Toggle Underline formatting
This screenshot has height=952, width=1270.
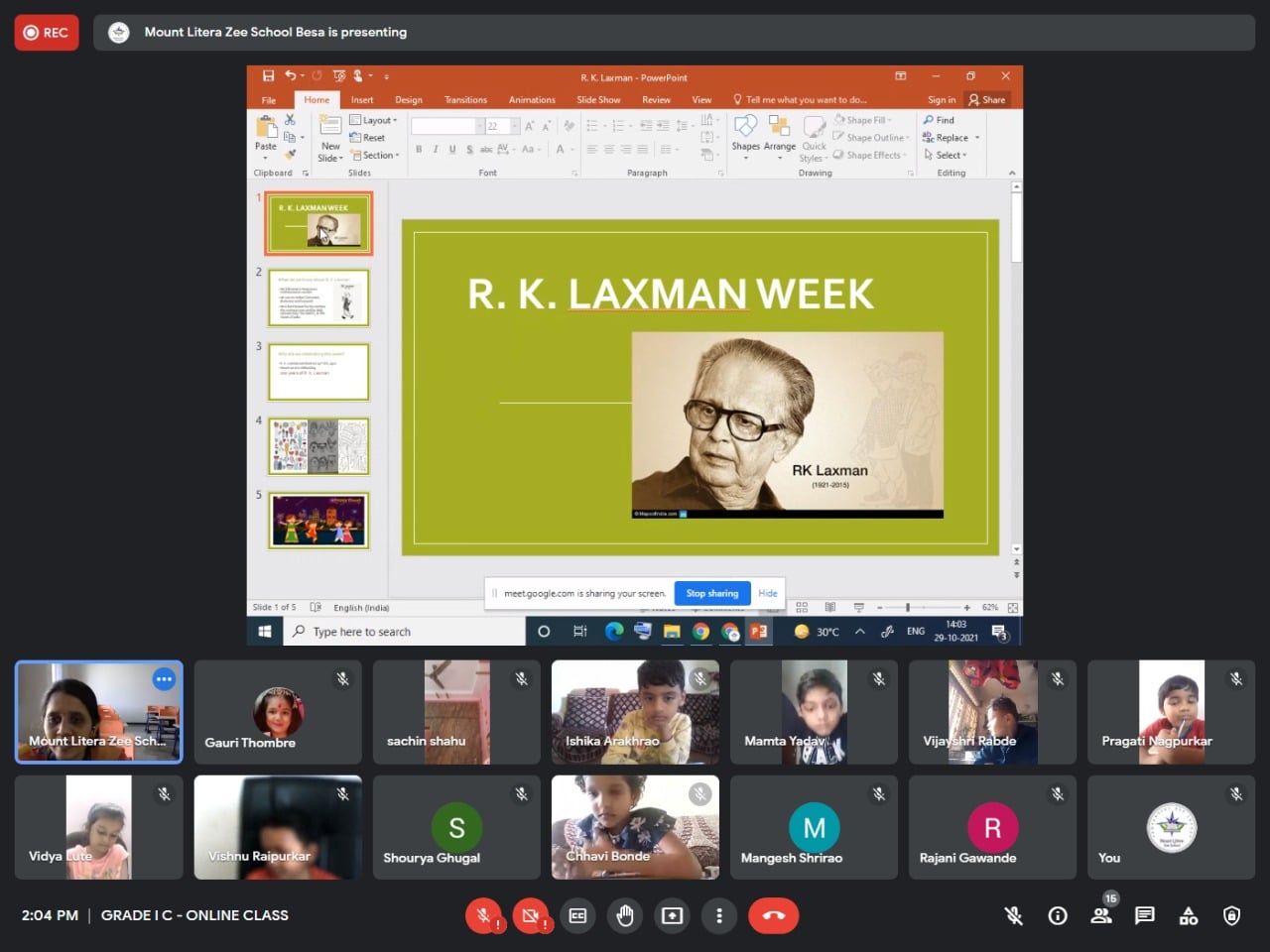[x=452, y=150]
